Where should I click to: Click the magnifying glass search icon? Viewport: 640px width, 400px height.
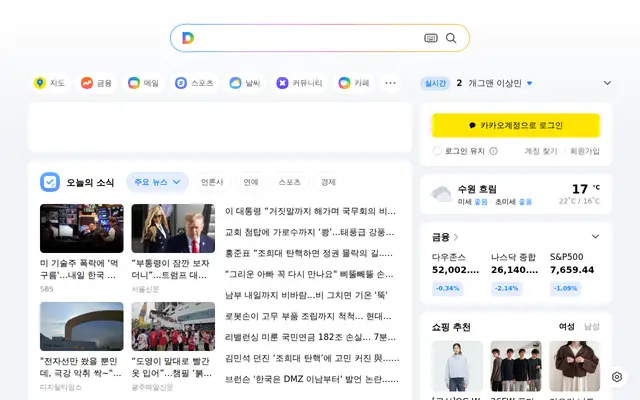(x=451, y=38)
